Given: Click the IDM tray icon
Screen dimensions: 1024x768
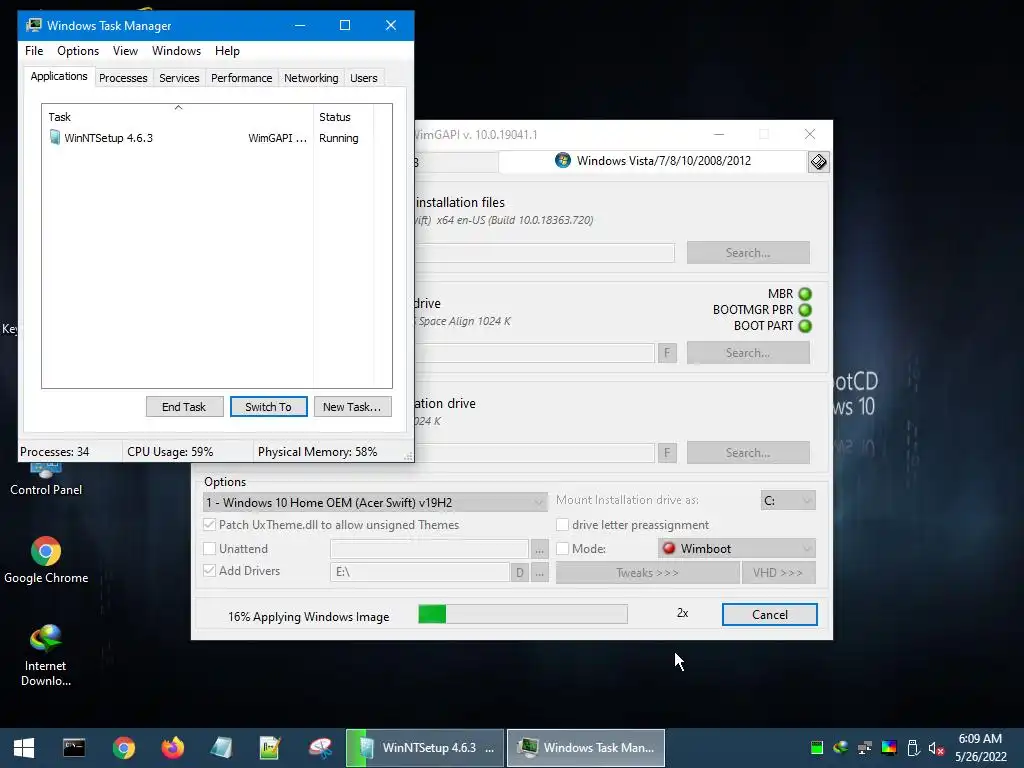Looking at the screenshot, I should point(840,748).
